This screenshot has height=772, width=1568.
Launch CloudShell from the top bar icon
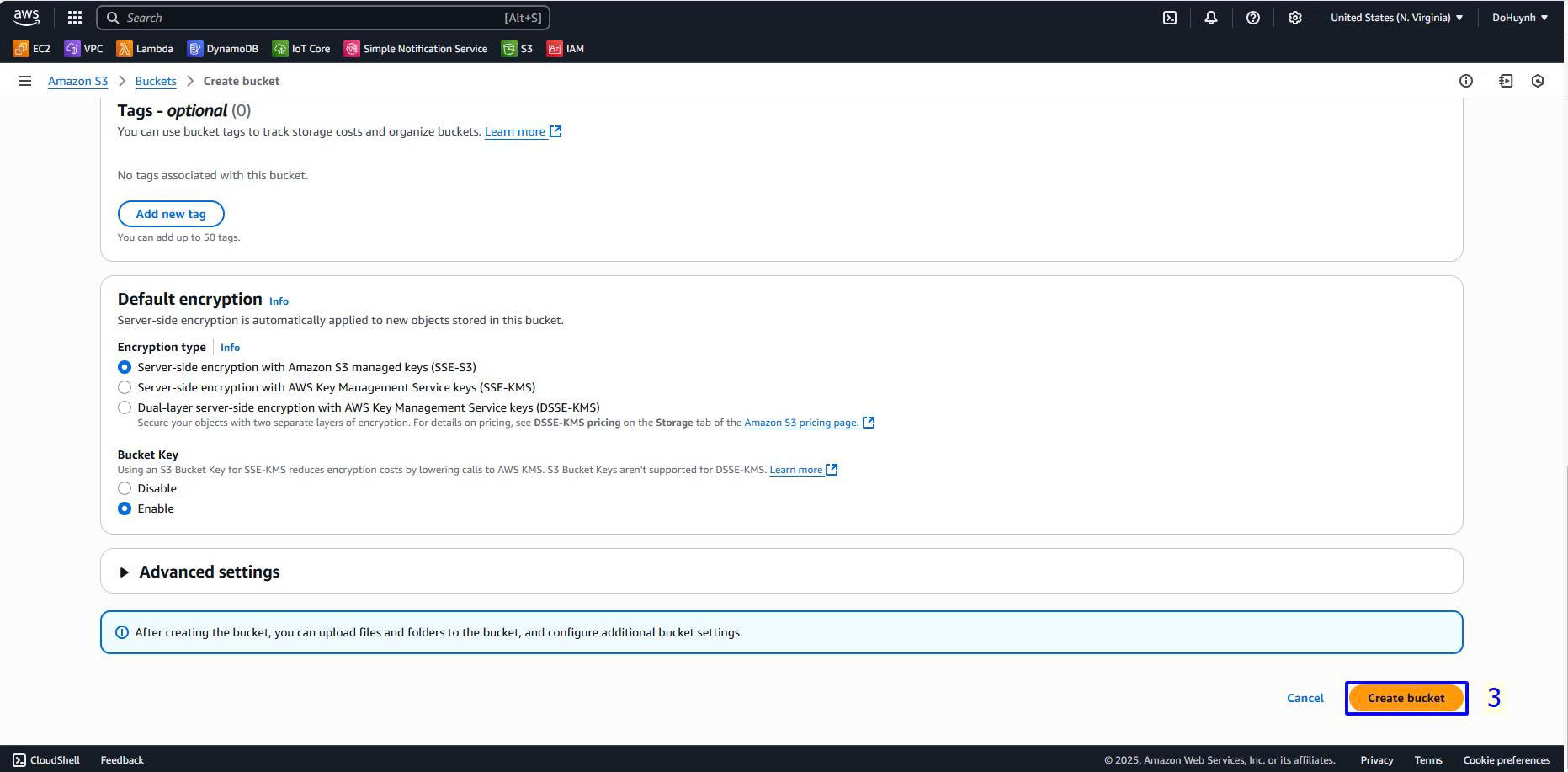tap(1170, 18)
